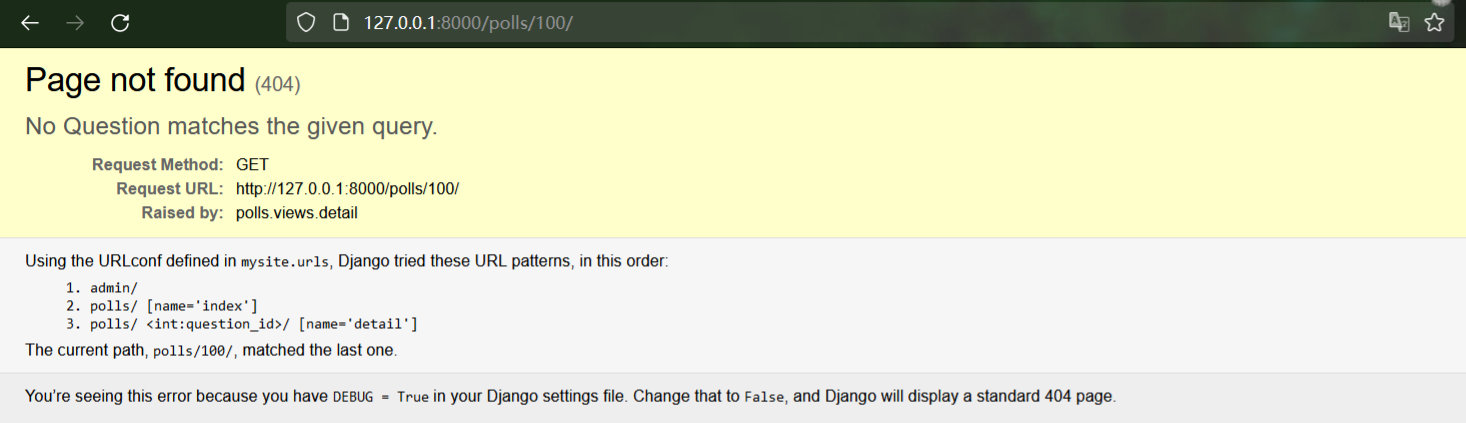Click the polls/100/ current path text
This screenshot has width=1466, height=423.
pos(194,351)
